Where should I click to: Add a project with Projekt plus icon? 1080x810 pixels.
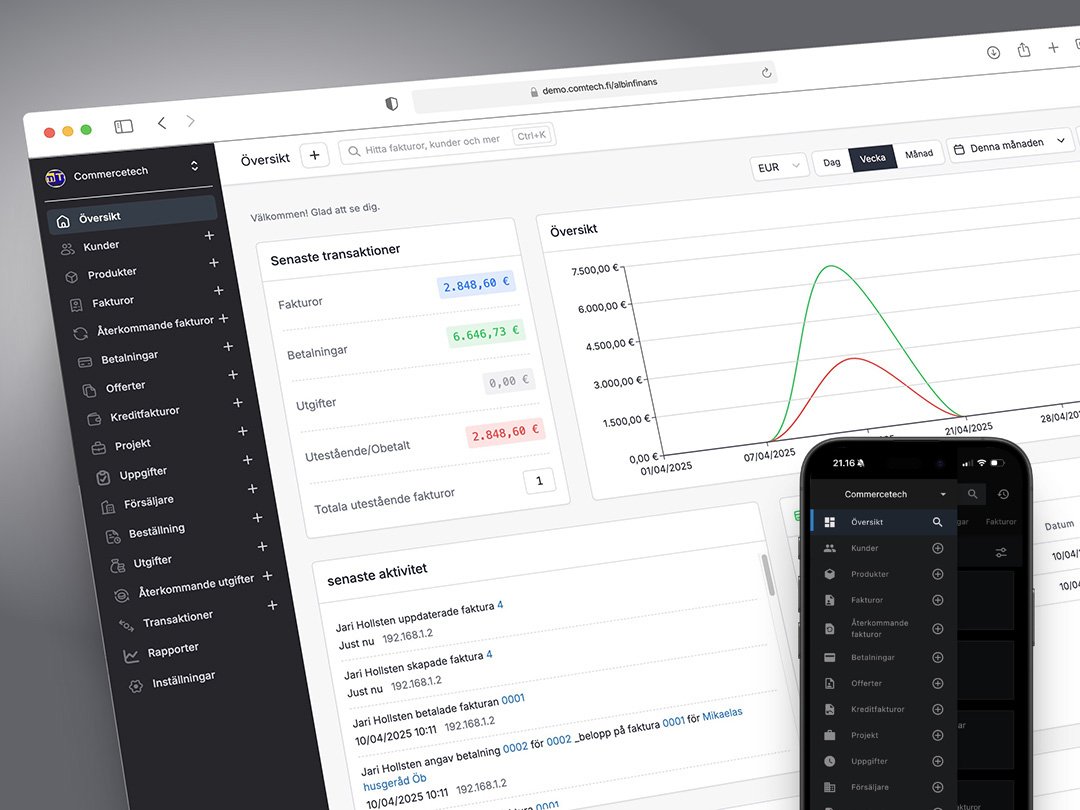pyautogui.click(x=242, y=431)
